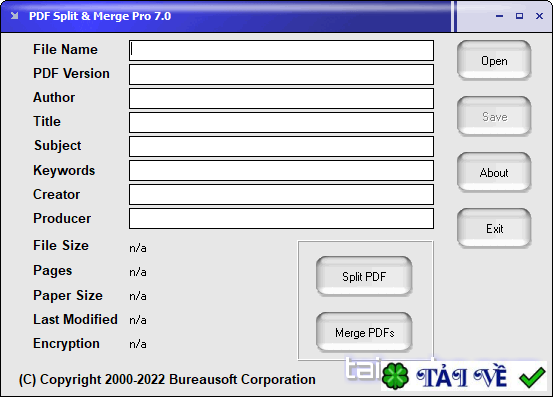Select the Producer input field
This screenshot has width=553, height=397.
click(281, 218)
